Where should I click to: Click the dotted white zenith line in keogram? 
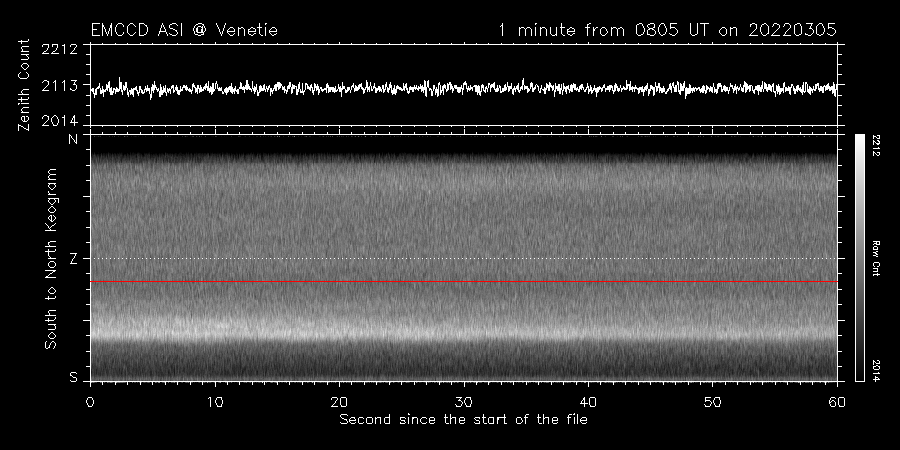[x=464, y=258]
